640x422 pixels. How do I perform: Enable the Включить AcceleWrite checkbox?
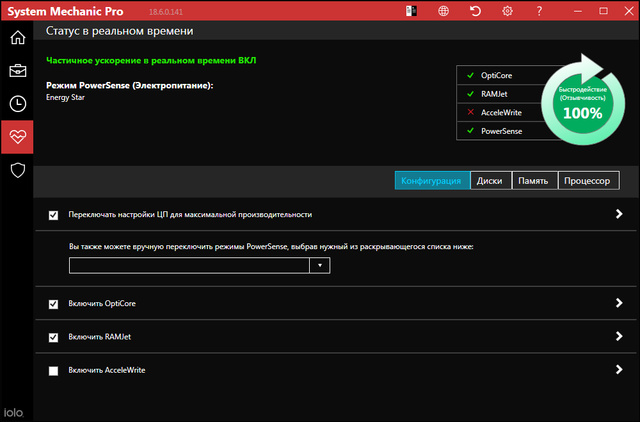coord(54,370)
